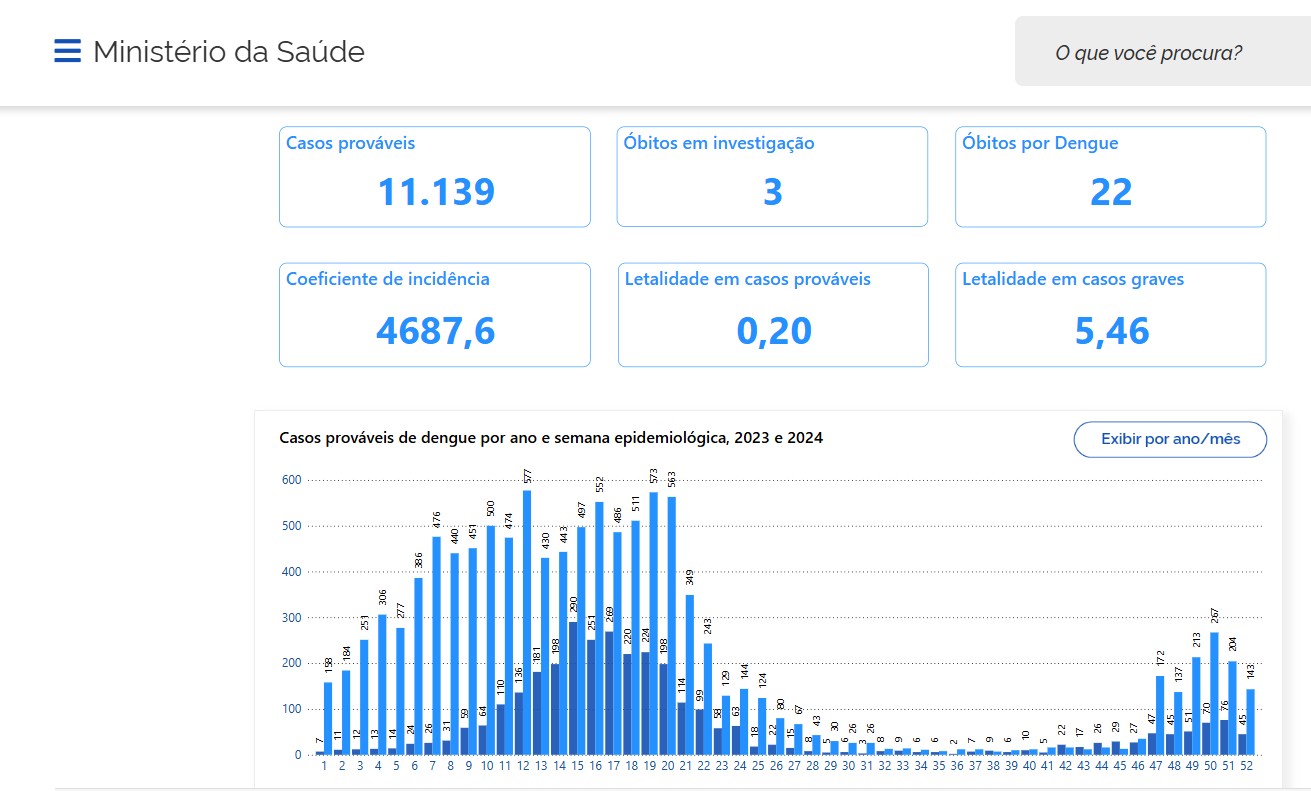Select the week 21 bar labeled 349

point(689,675)
